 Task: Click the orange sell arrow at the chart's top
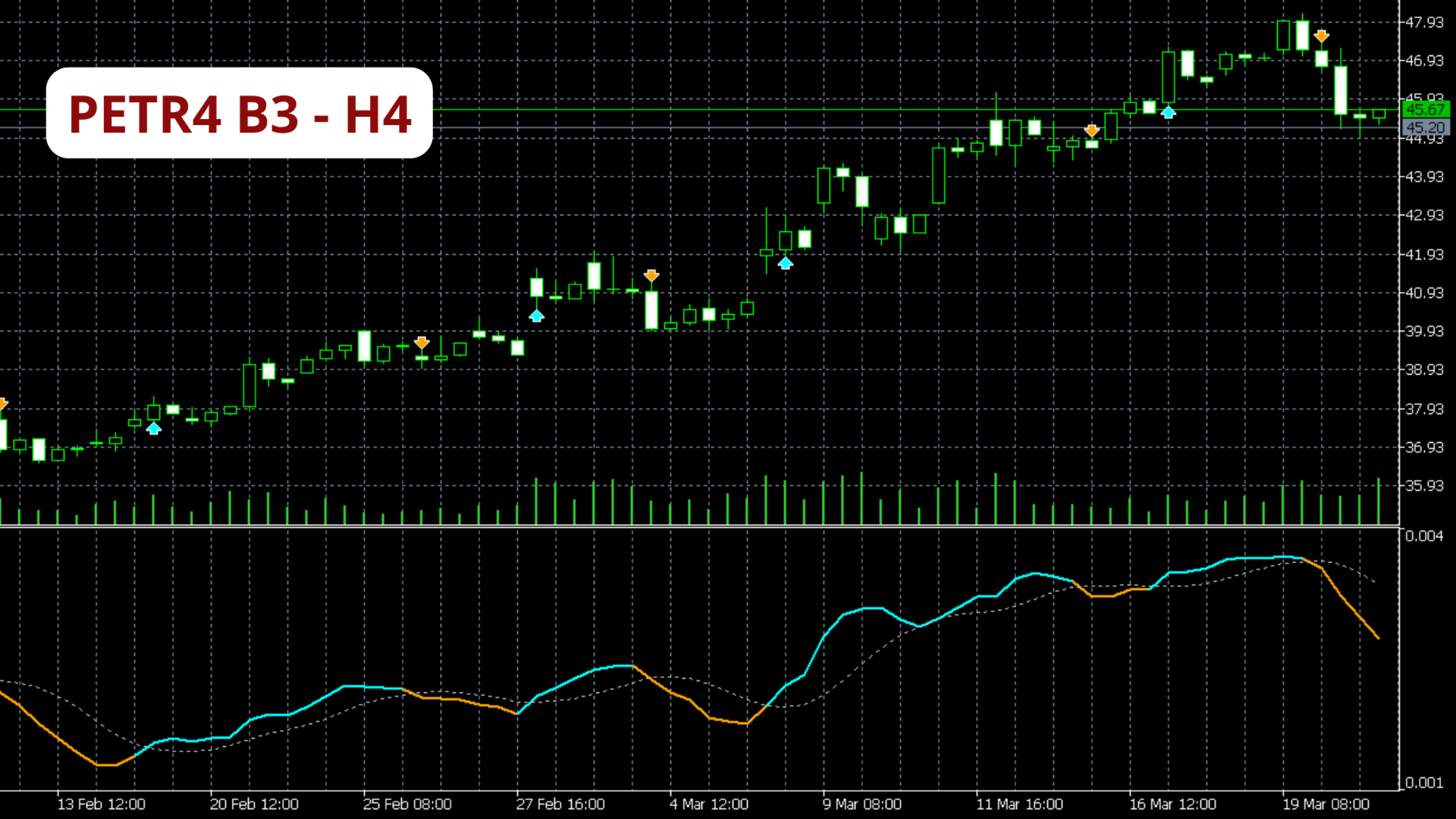click(x=1322, y=36)
